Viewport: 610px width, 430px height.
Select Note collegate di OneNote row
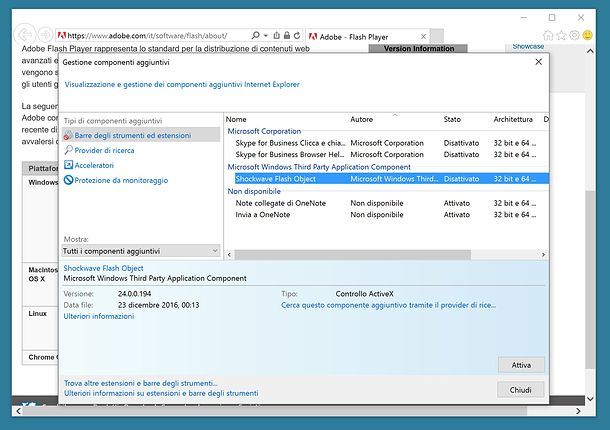tap(386, 203)
